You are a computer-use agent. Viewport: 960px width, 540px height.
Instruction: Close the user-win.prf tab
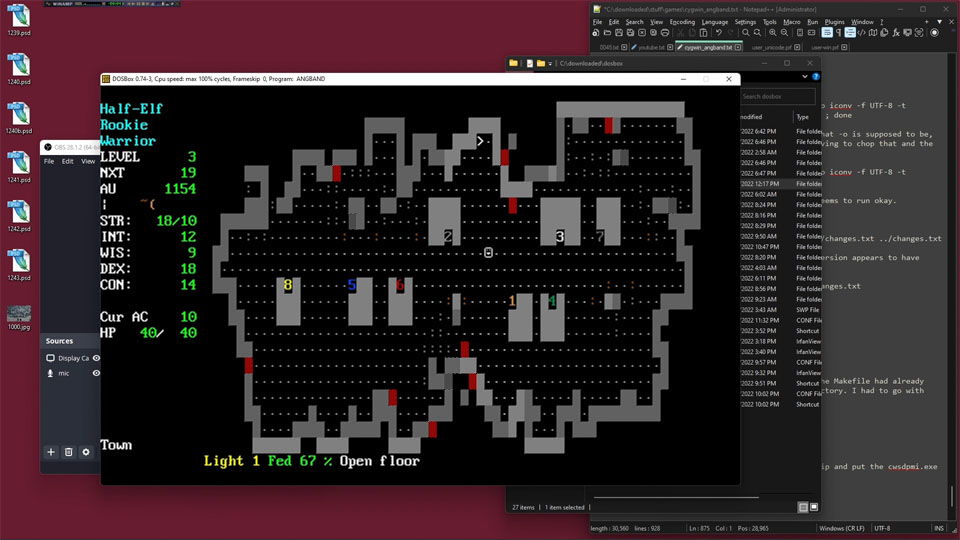pyautogui.click(x=844, y=47)
